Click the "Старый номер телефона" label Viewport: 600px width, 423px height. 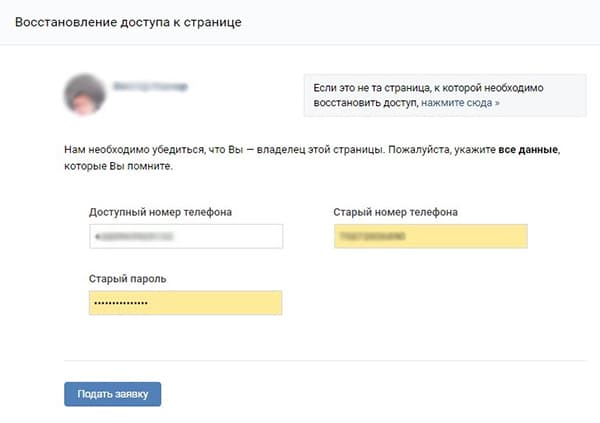395,212
